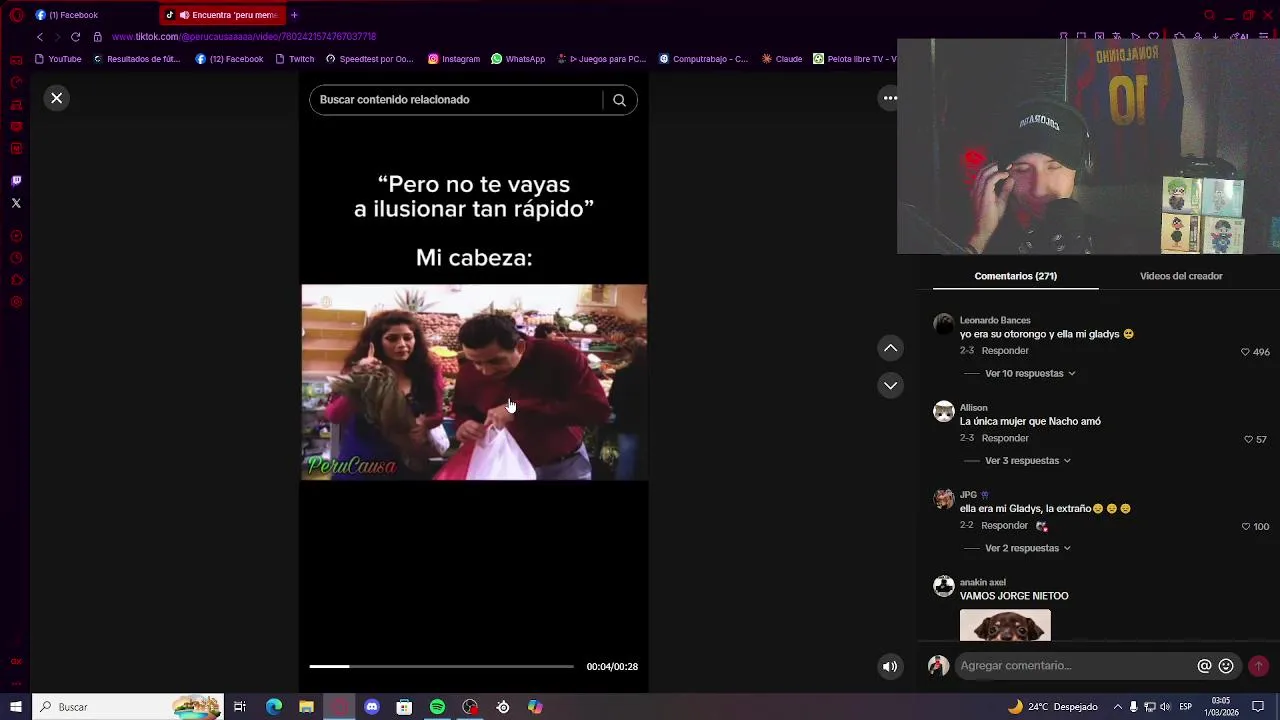
Task: Open the Windows notification center icon
Action: [1258, 707]
